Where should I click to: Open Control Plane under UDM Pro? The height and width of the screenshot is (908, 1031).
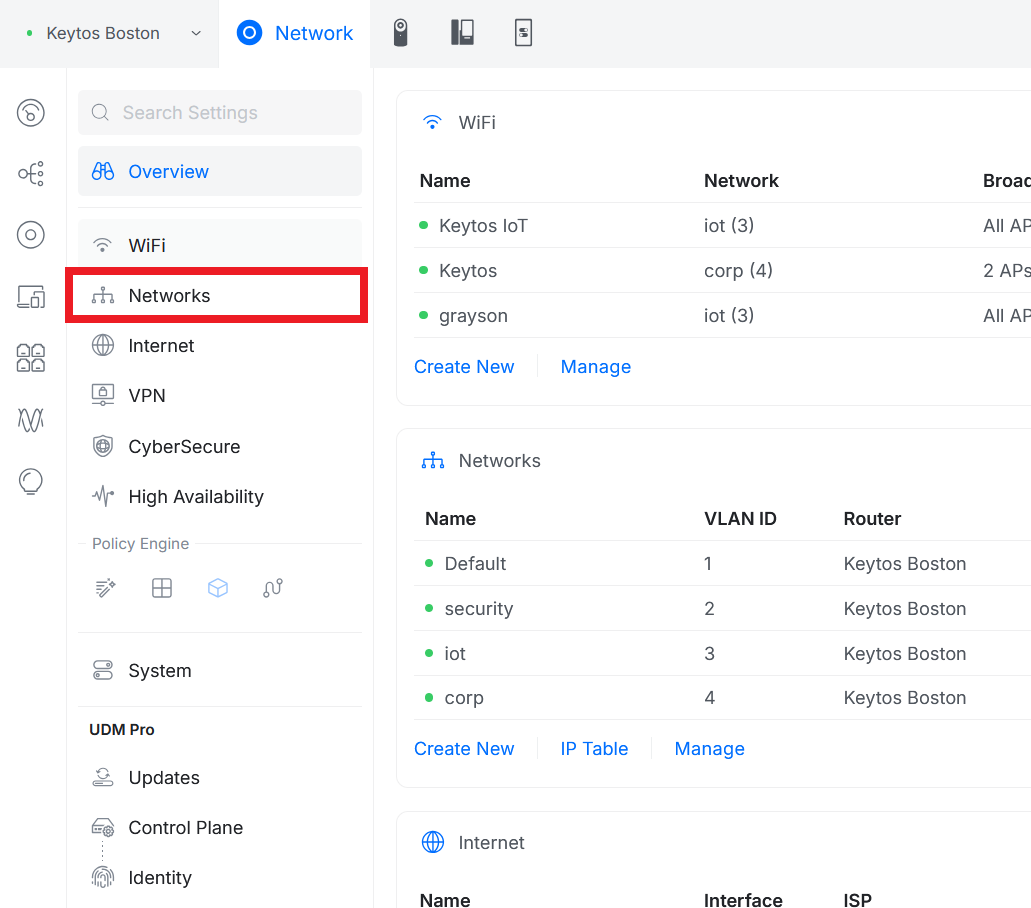(220, 827)
